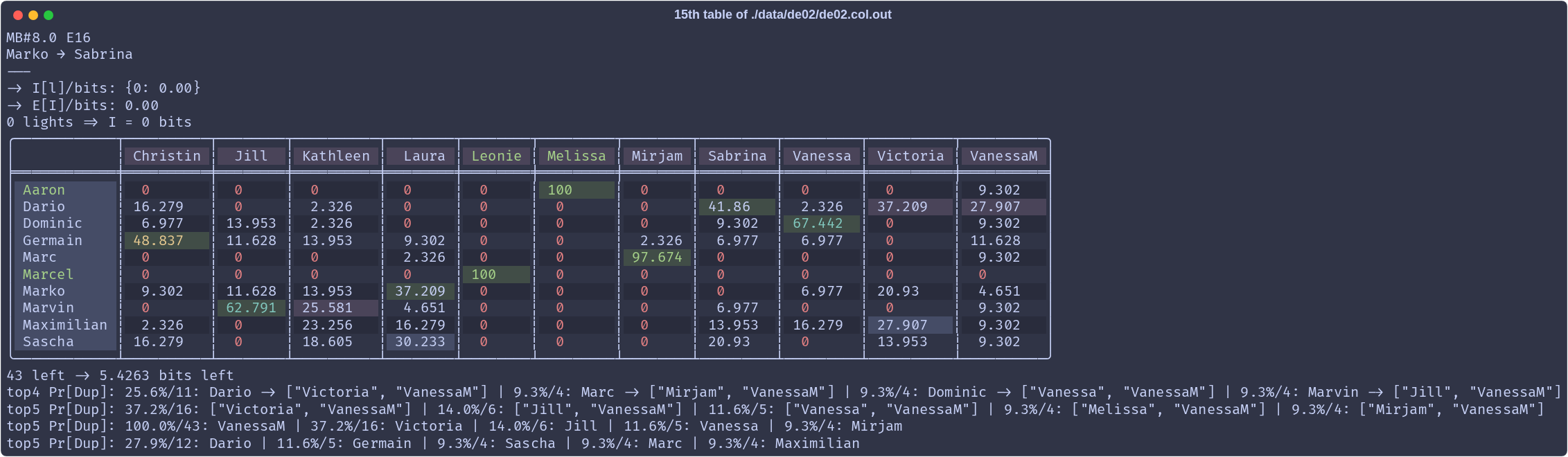Click the '43 left → 5.4263 bits left' line

pyautogui.click(x=120, y=375)
